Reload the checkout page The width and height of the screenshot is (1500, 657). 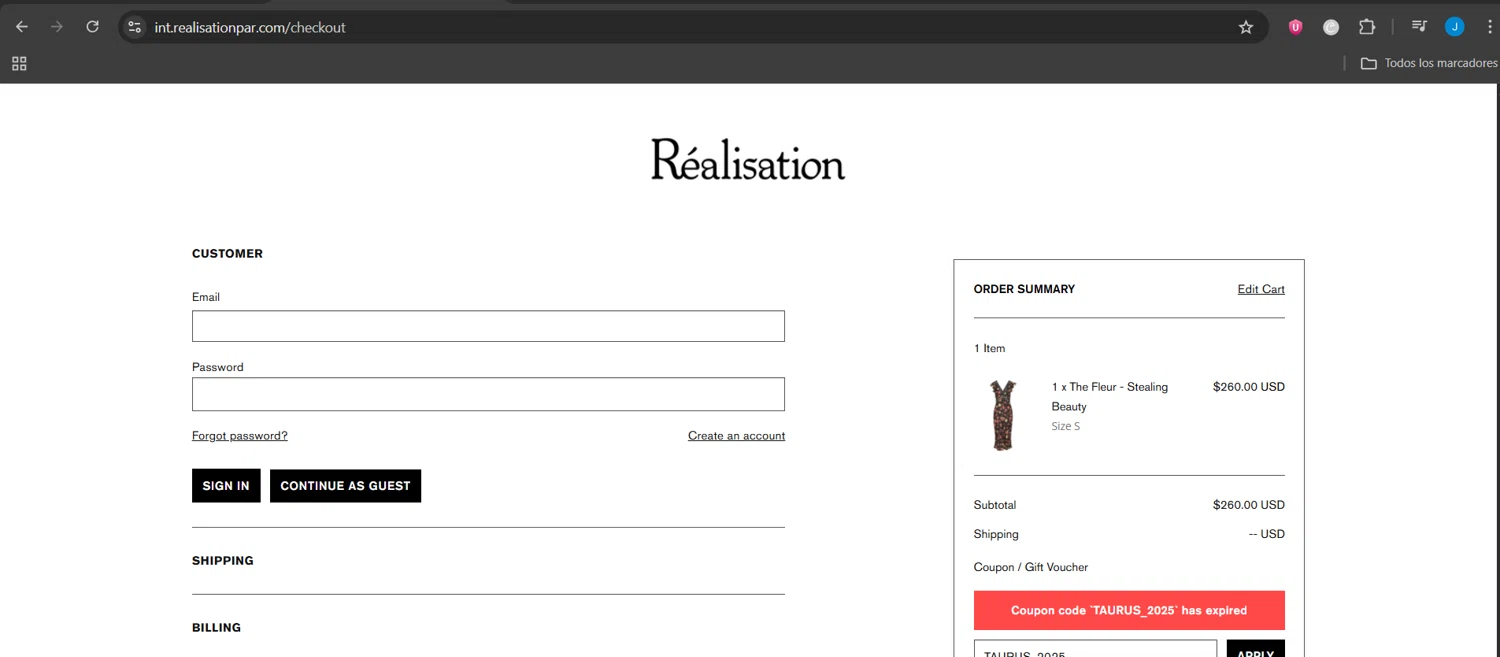[x=92, y=27]
